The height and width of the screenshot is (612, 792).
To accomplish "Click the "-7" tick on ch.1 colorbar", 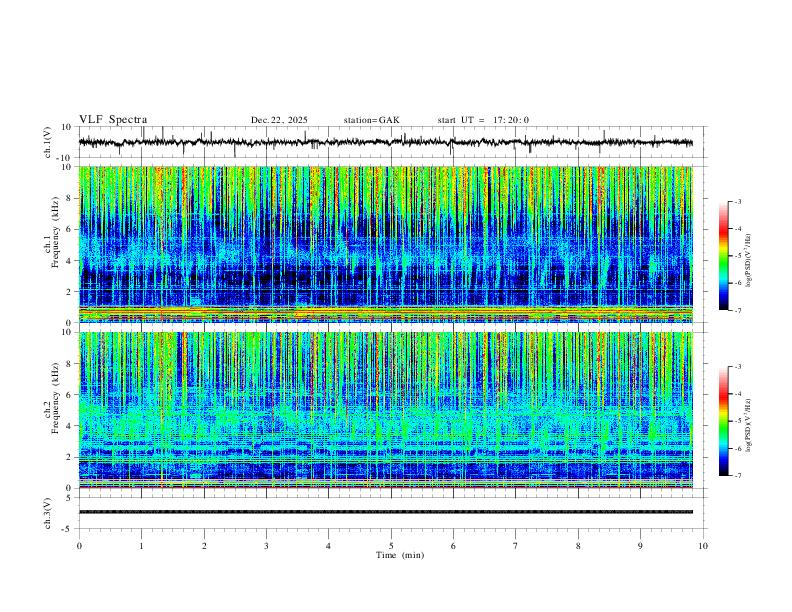I will point(737,311).
